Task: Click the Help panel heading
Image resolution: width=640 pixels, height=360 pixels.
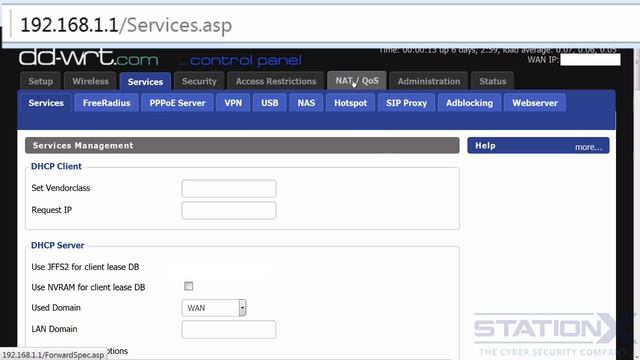Action: point(485,145)
